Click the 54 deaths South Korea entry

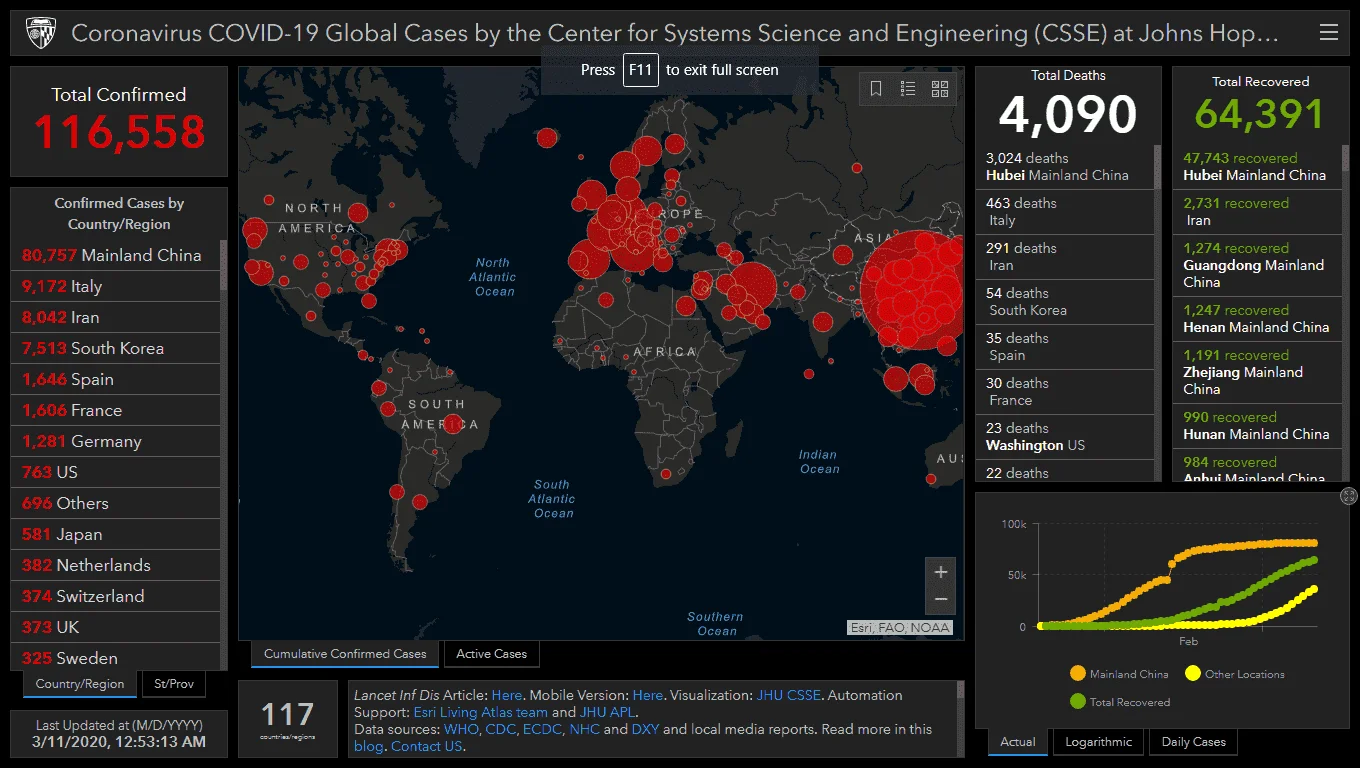pos(1066,302)
